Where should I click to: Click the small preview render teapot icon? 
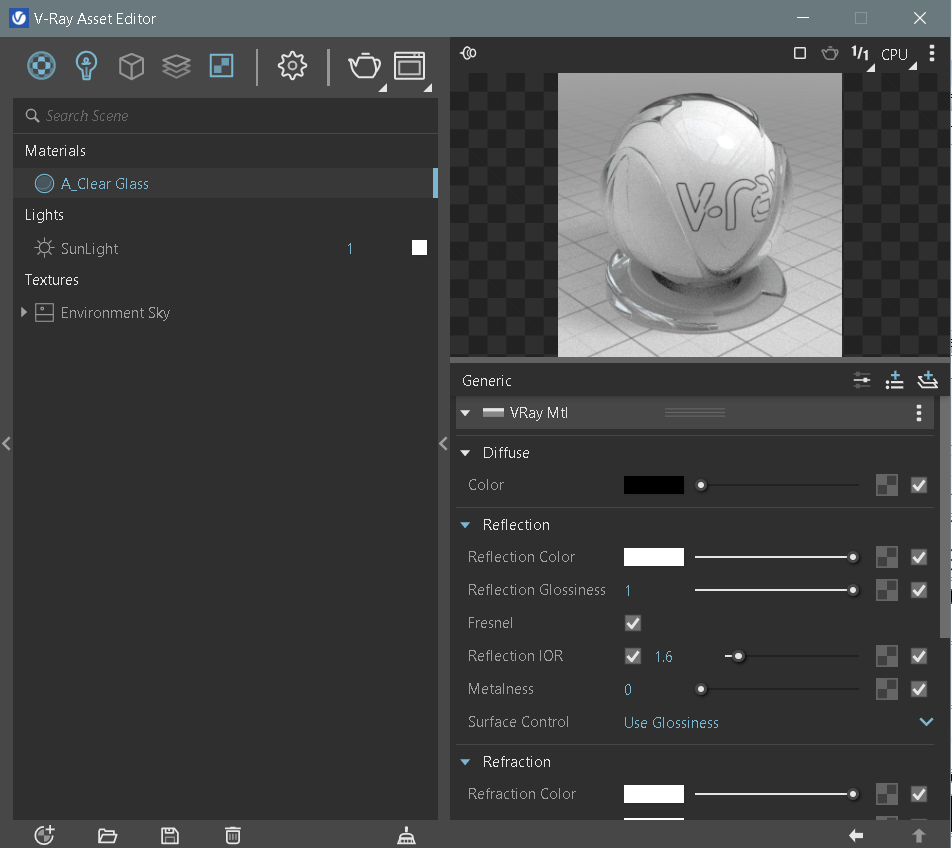(829, 53)
